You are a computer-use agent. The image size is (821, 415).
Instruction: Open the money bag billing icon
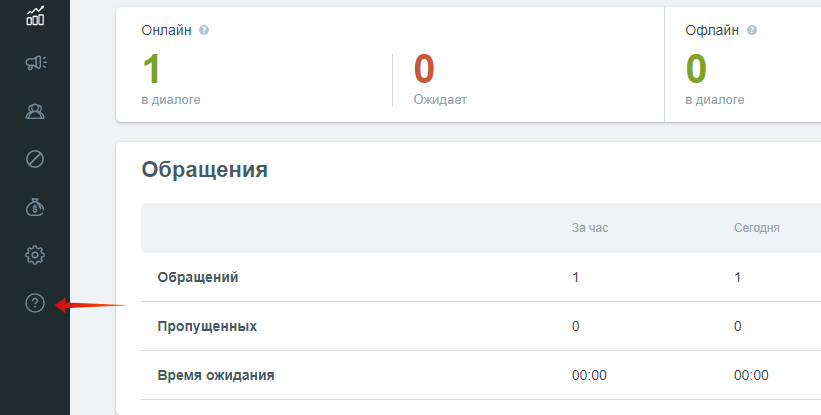[x=35, y=207]
